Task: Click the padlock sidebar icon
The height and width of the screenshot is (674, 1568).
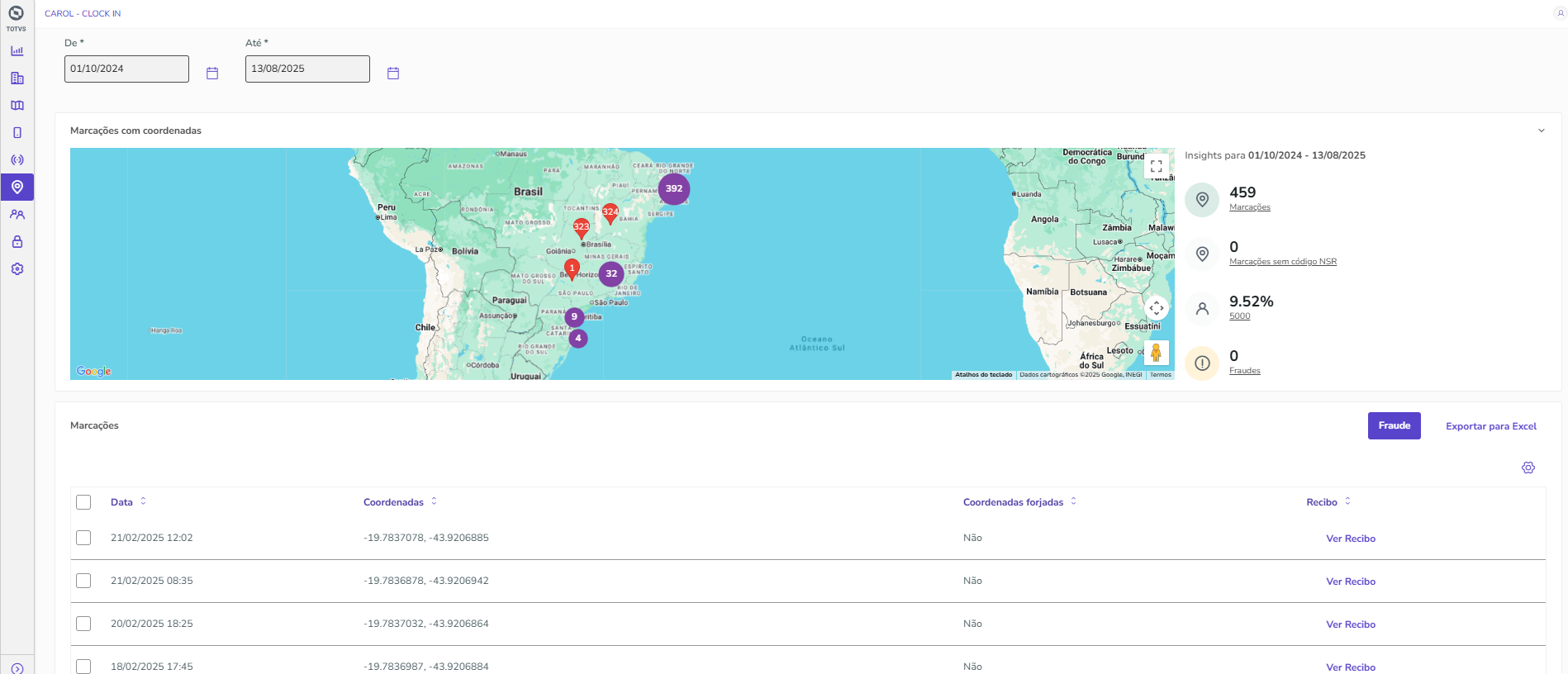Action: [17, 242]
